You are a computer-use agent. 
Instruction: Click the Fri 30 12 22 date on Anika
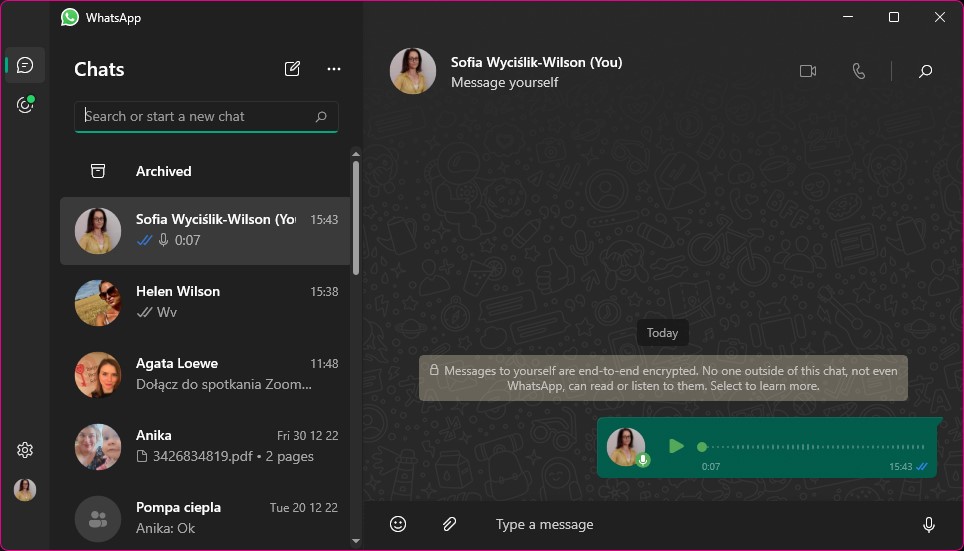[307, 435]
